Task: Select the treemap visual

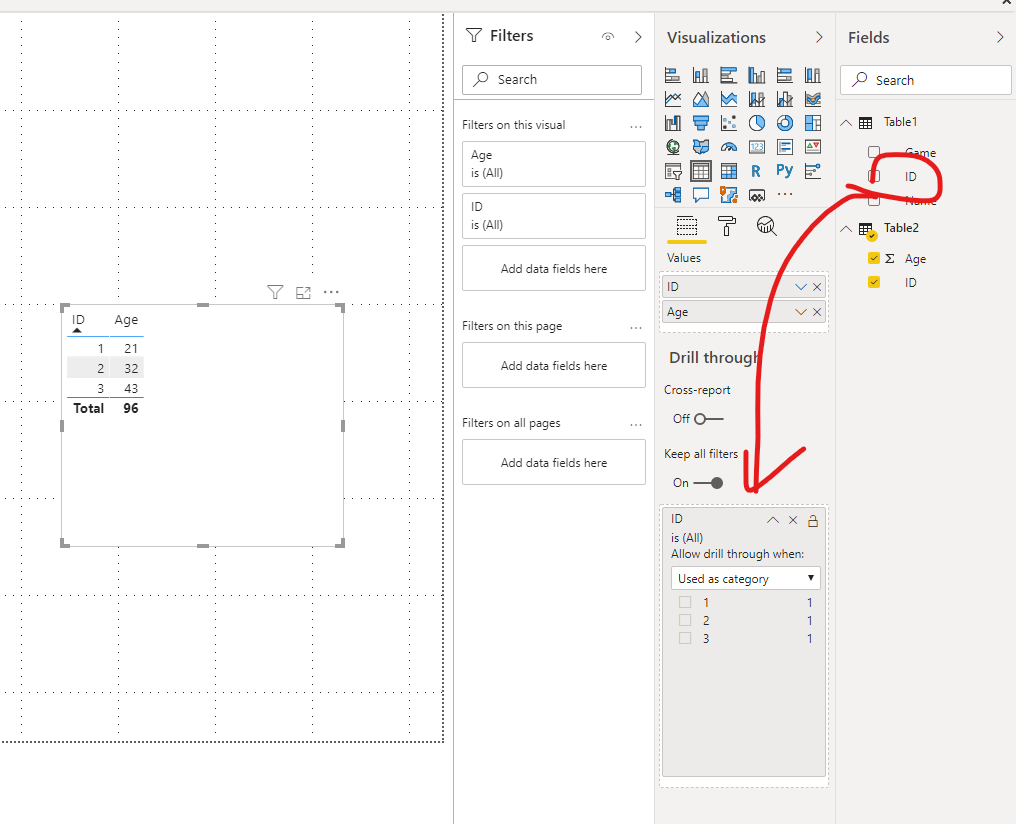Action: 813,123
